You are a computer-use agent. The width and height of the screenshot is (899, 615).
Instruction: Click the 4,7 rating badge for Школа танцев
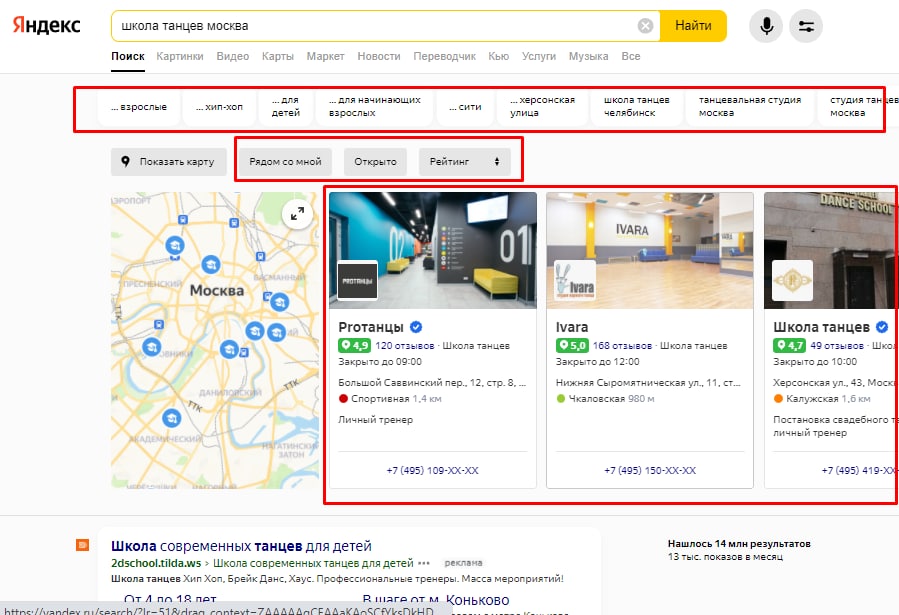(789, 346)
